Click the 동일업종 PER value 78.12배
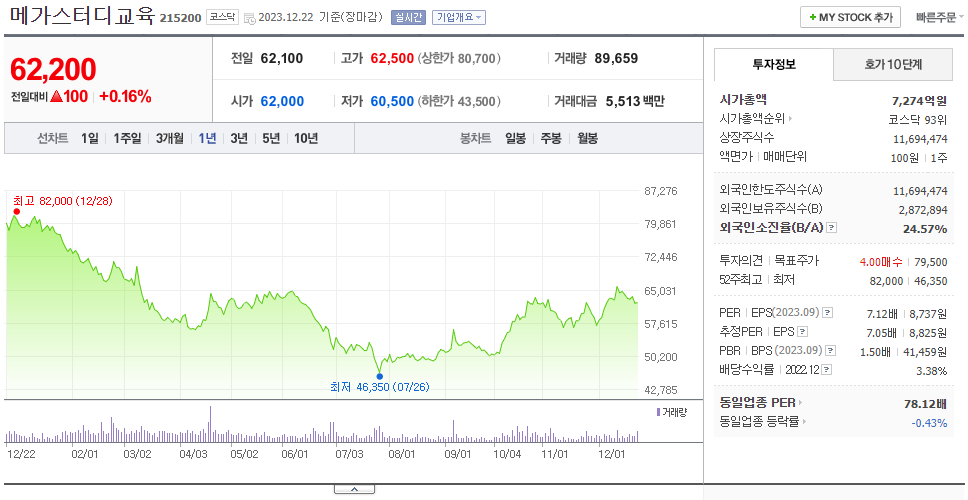Screen dimensions: 968x500 pyautogui.click(x=925, y=405)
